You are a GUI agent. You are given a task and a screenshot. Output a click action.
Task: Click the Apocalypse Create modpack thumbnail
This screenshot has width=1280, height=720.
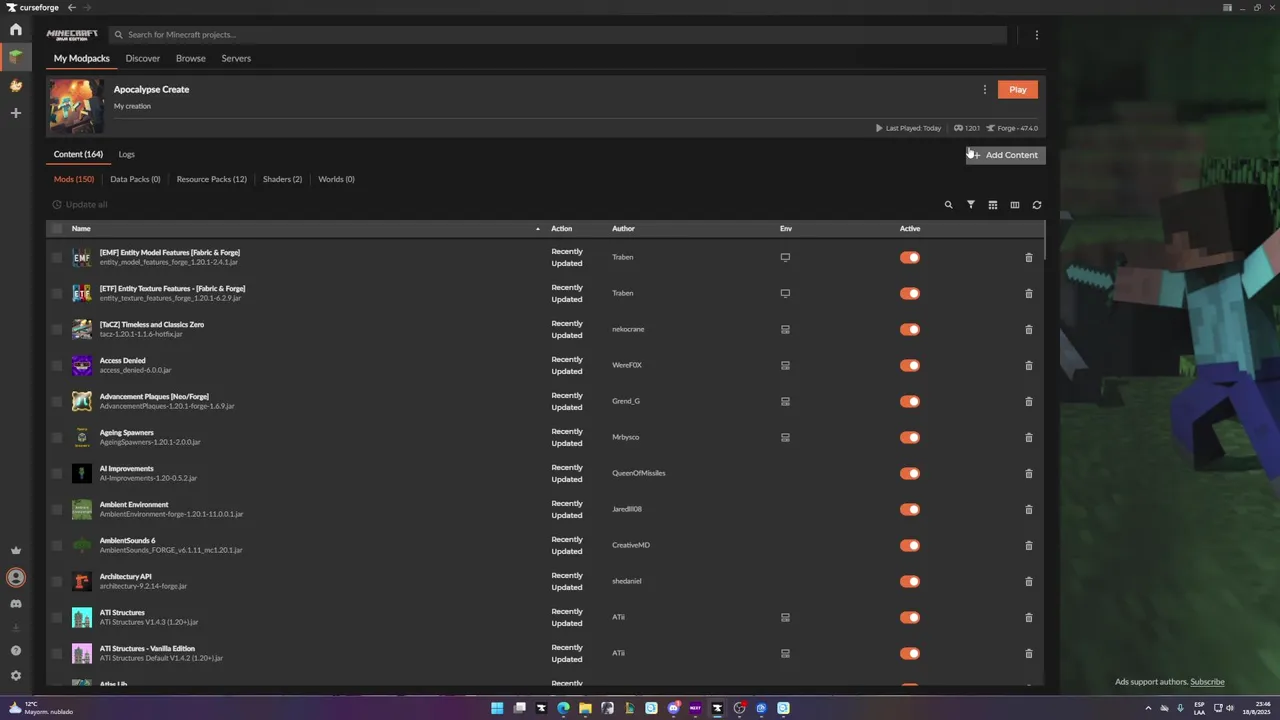click(x=76, y=106)
